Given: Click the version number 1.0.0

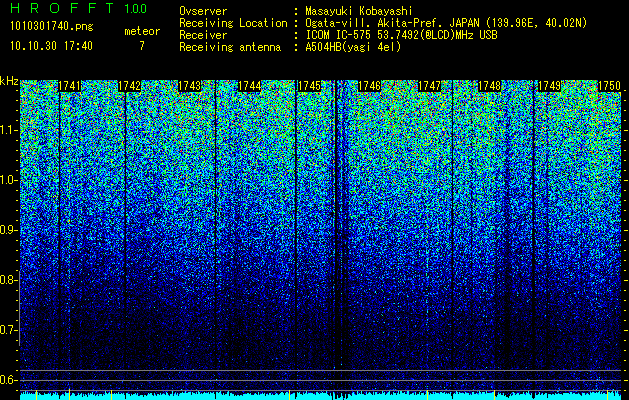Looking at the screenshot, I should click(135, 9).
